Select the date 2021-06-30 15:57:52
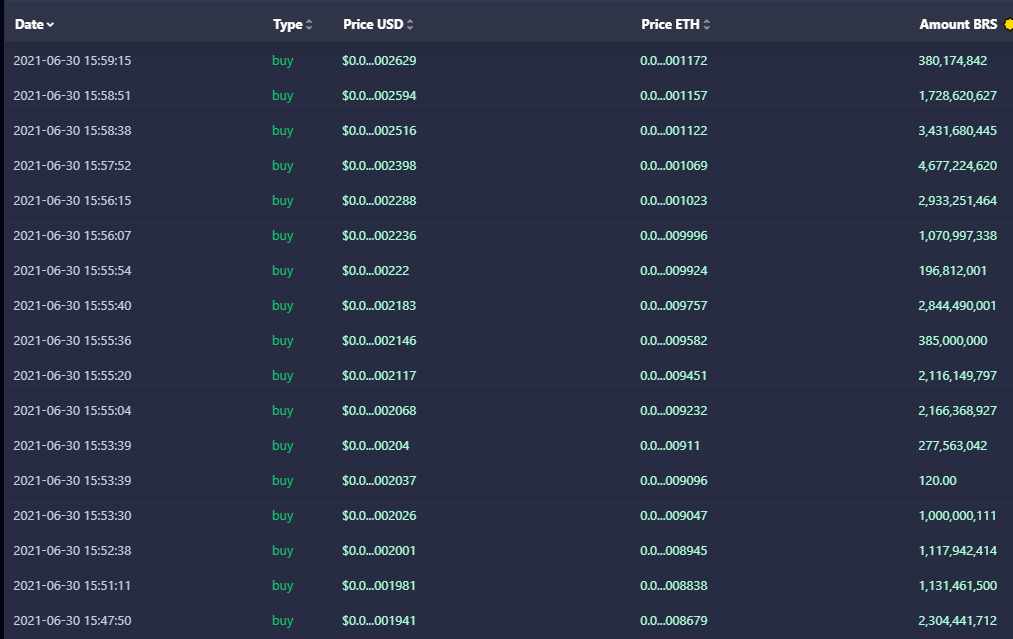The height and width of the screenshot is (639, 1013). tap(72, 165)
